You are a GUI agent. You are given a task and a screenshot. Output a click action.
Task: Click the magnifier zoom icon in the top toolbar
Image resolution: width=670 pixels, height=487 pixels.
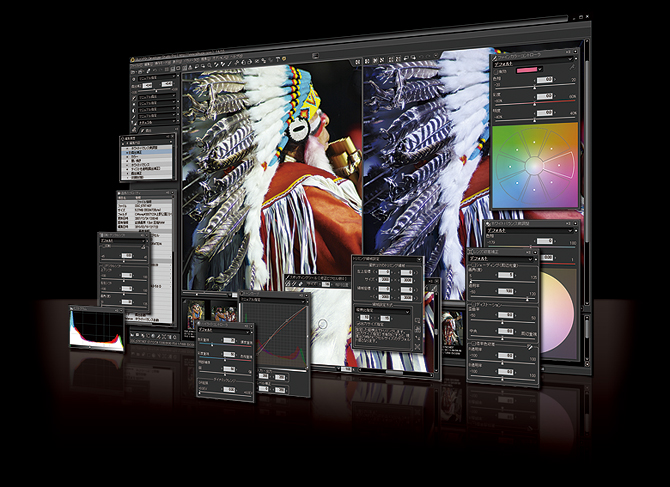(x=209, y=65)
